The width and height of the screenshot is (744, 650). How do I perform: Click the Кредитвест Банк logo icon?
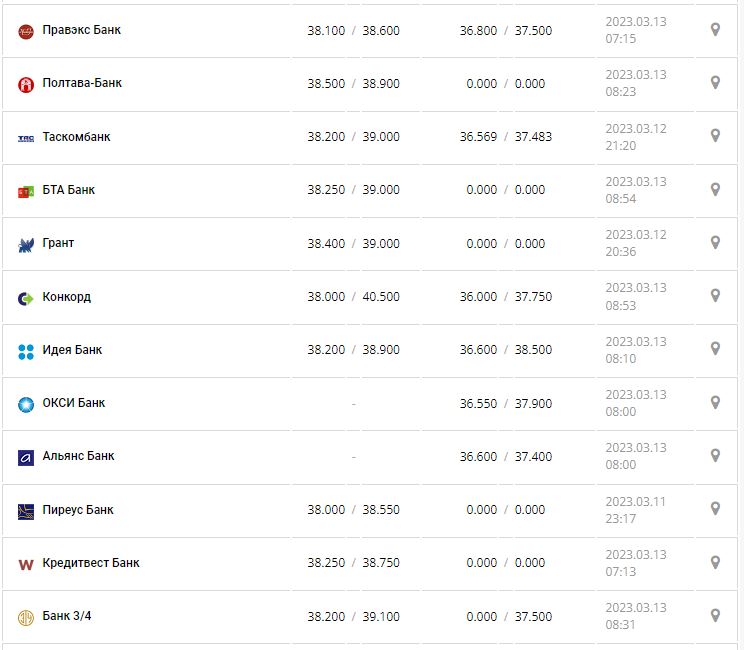(x=26, y=564)
